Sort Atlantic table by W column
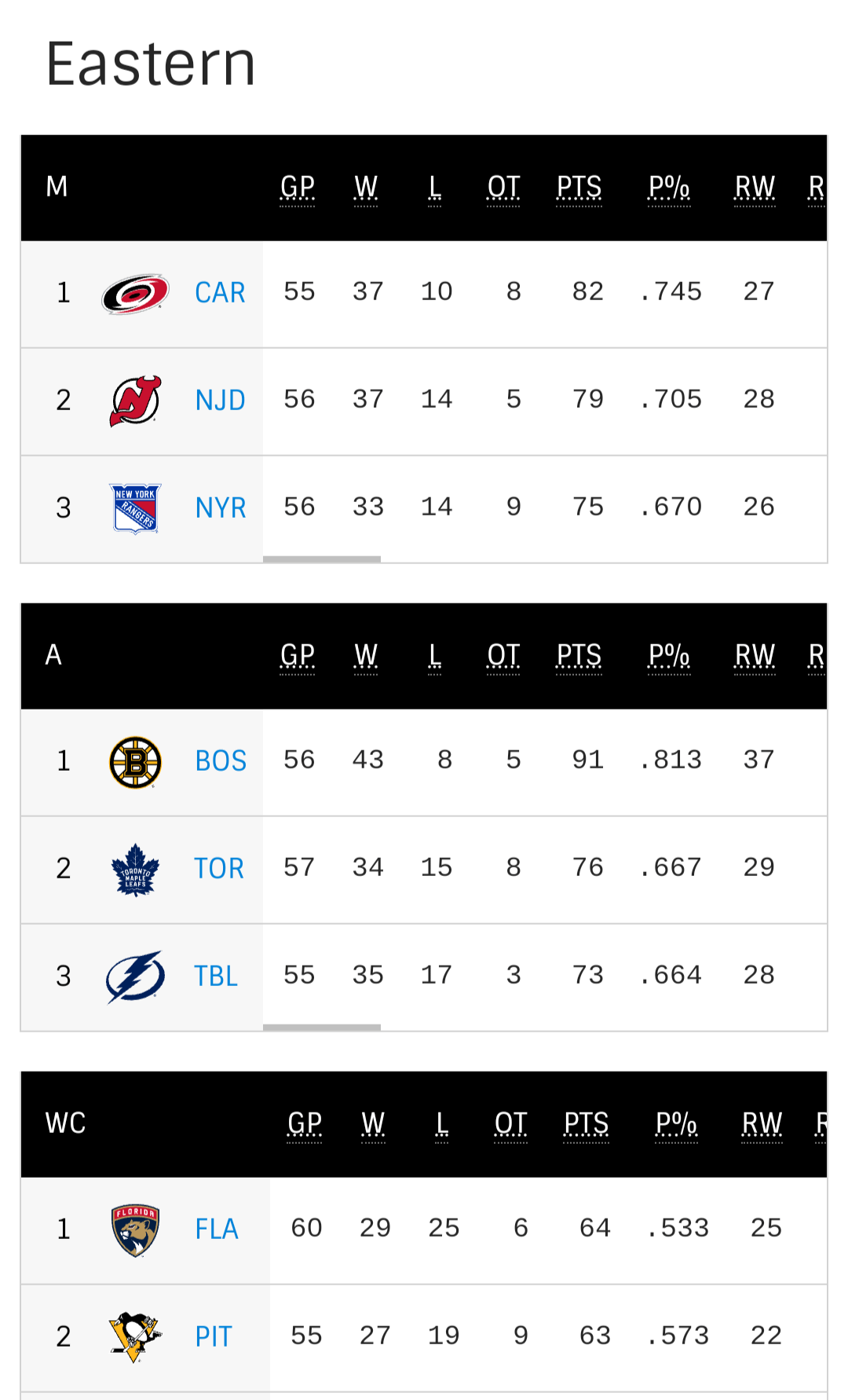The image size is (848, 1400). click(x=366, y=656)
